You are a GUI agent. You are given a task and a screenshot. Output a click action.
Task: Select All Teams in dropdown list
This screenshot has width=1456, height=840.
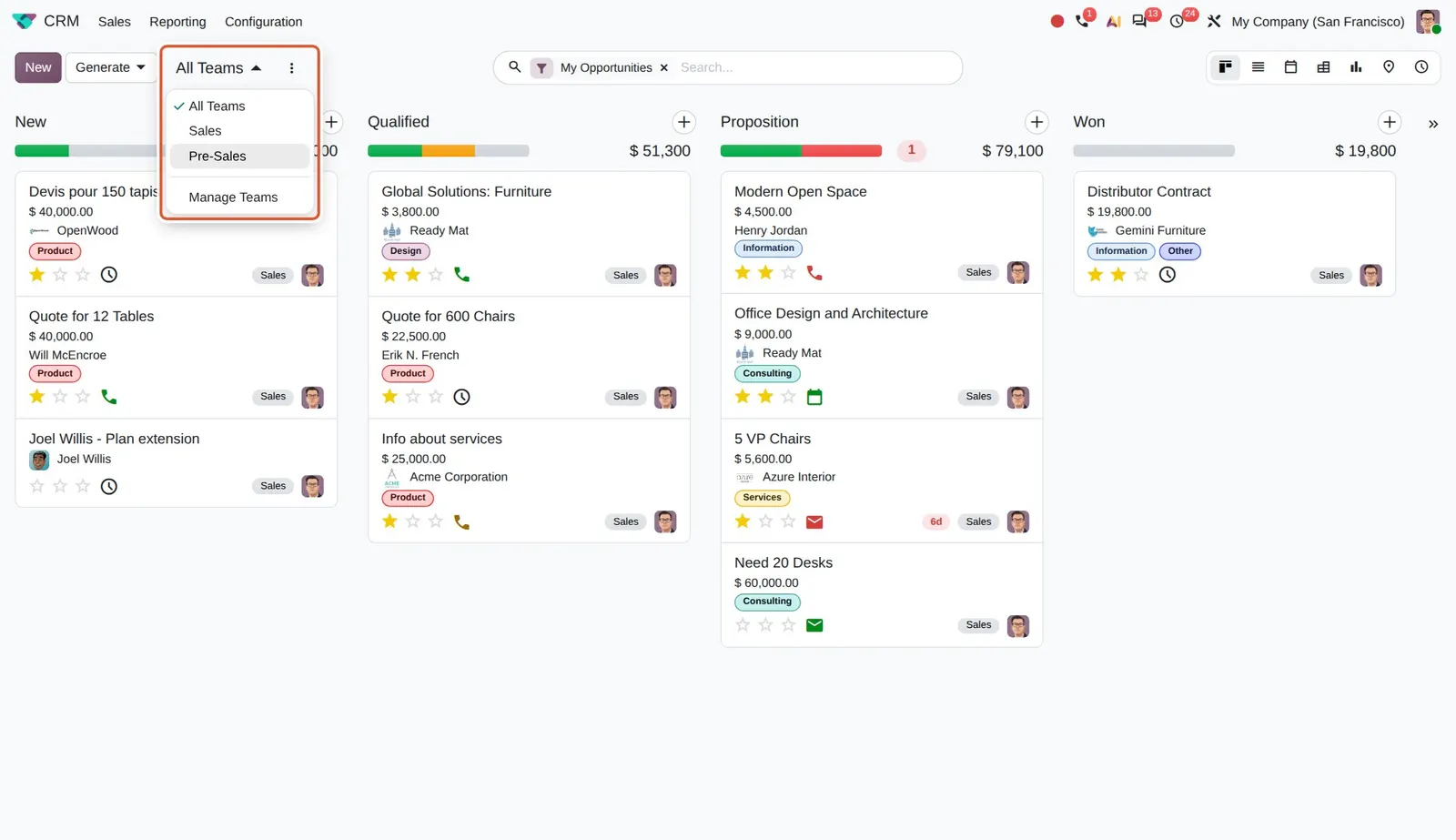[240, 106]
